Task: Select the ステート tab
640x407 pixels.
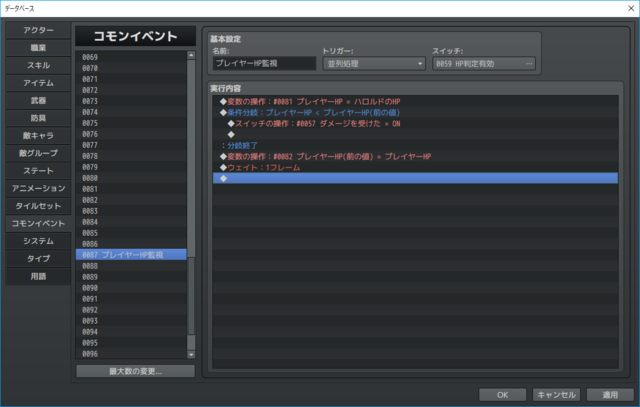Action: (38, 171)
